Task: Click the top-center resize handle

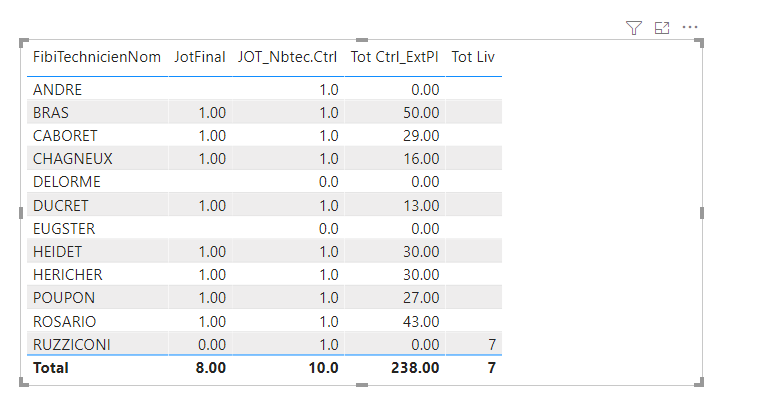Action: (x=362, y=40)
